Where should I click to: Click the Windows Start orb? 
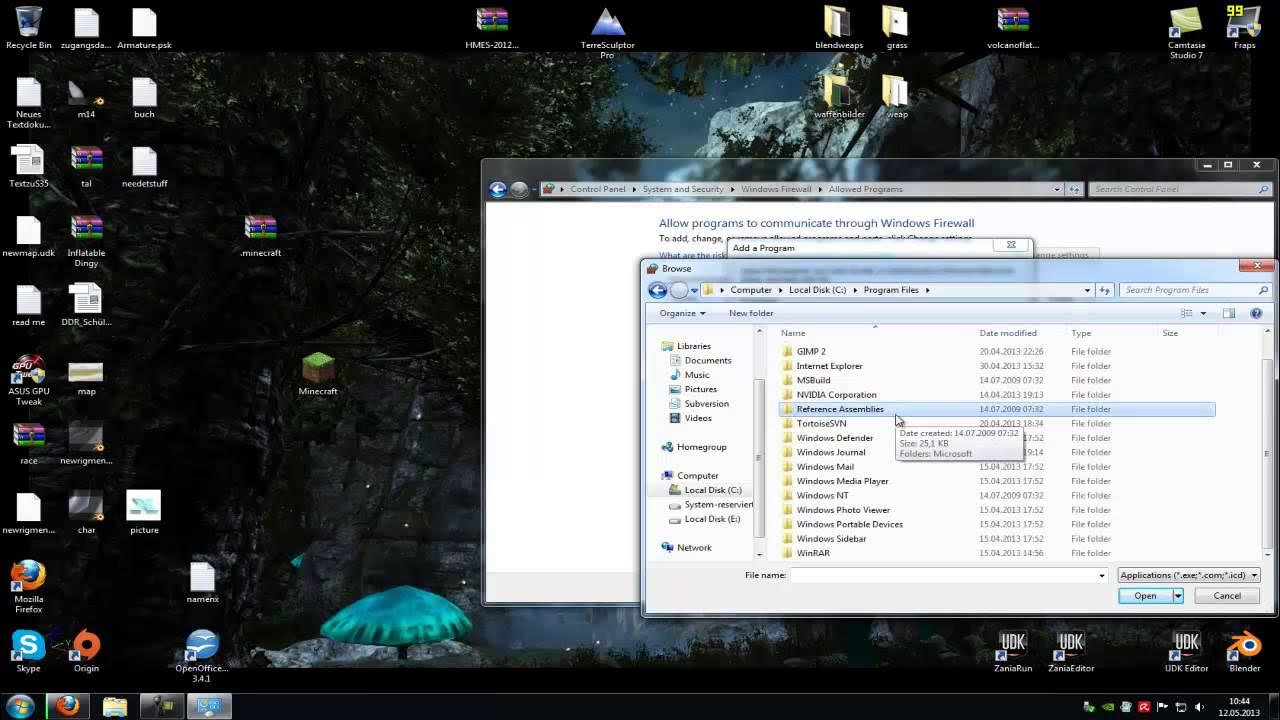click(x=20, y=706)
